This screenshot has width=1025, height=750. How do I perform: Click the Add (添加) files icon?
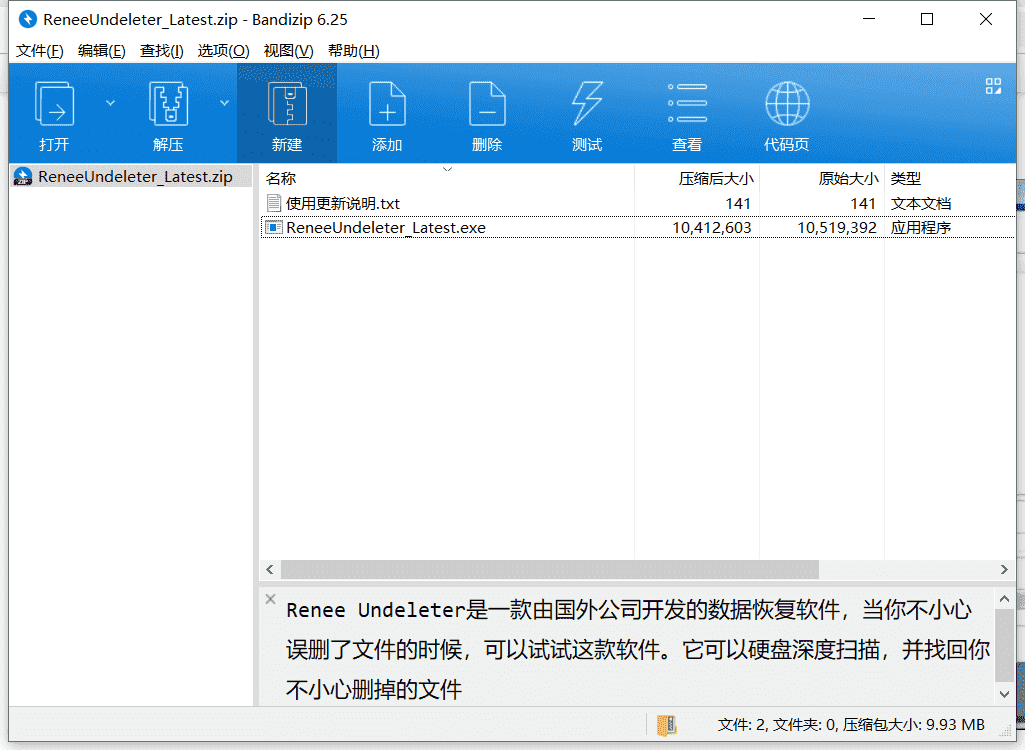[387, 103]
